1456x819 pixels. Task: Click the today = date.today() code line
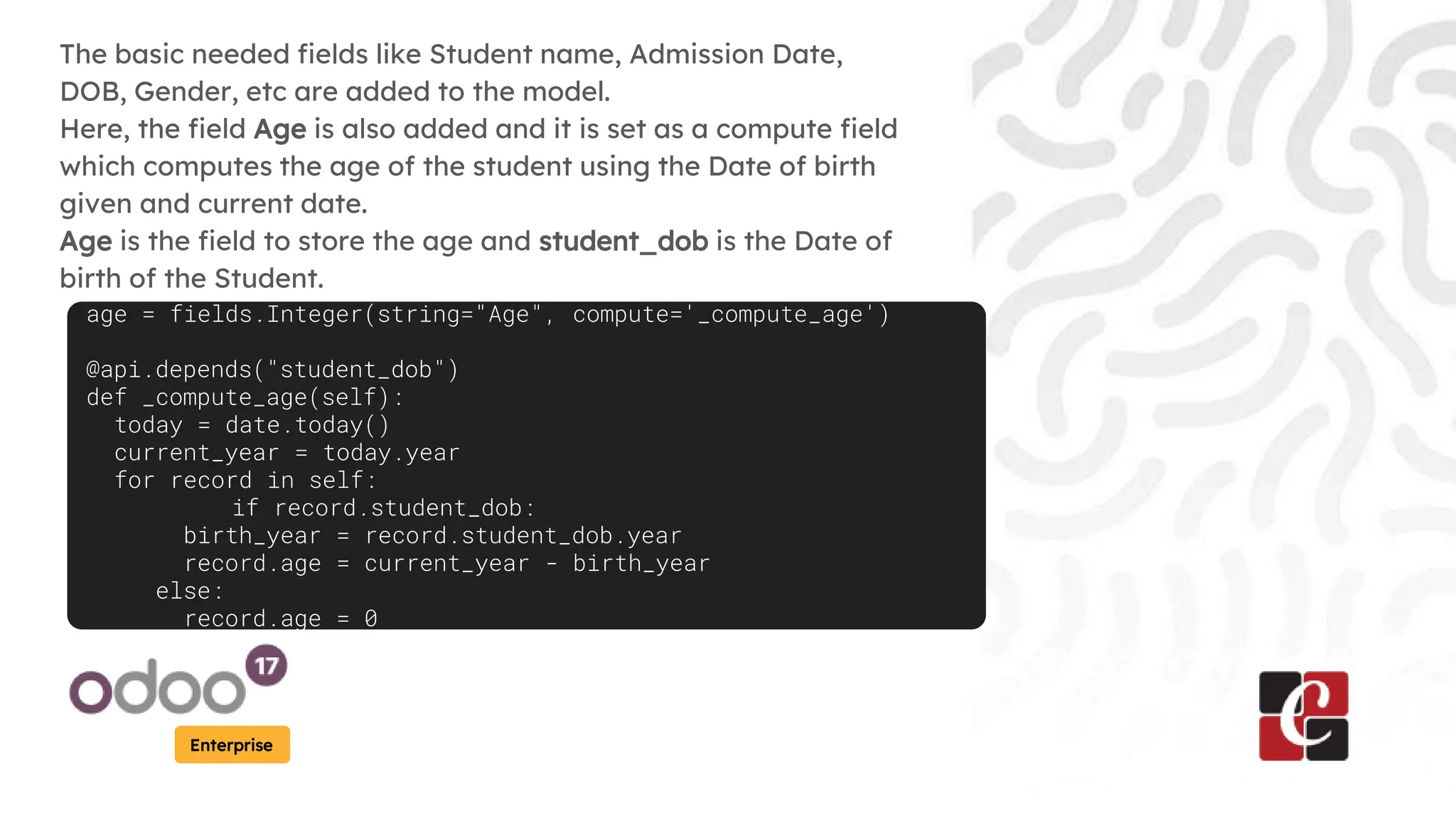coord(252,425)
